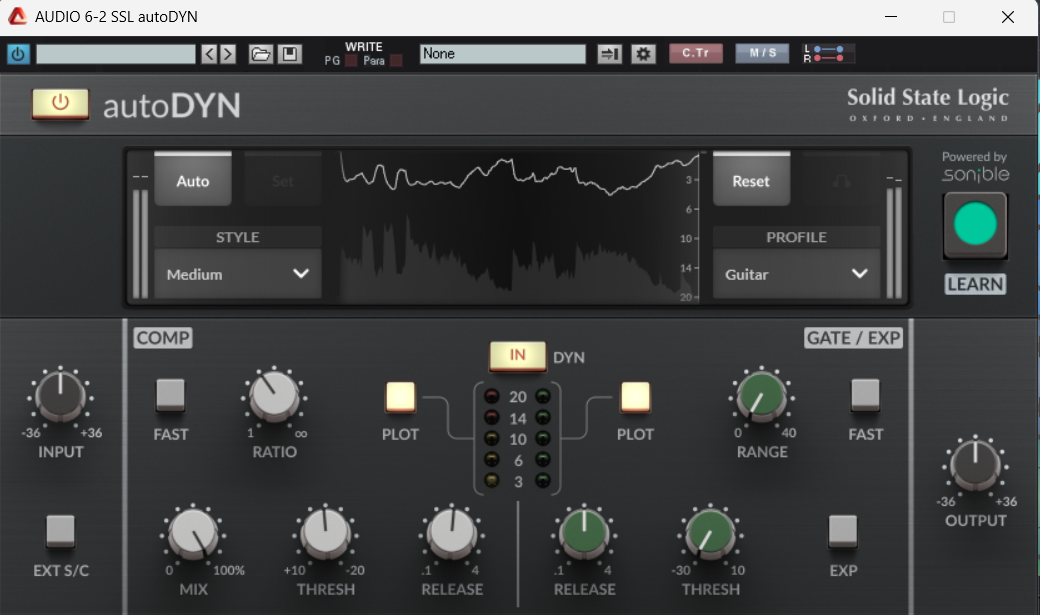Open the PROFILE dropdown showing Guitar
The width and height of the screenshot is (1040, 615).
(796, 274)
